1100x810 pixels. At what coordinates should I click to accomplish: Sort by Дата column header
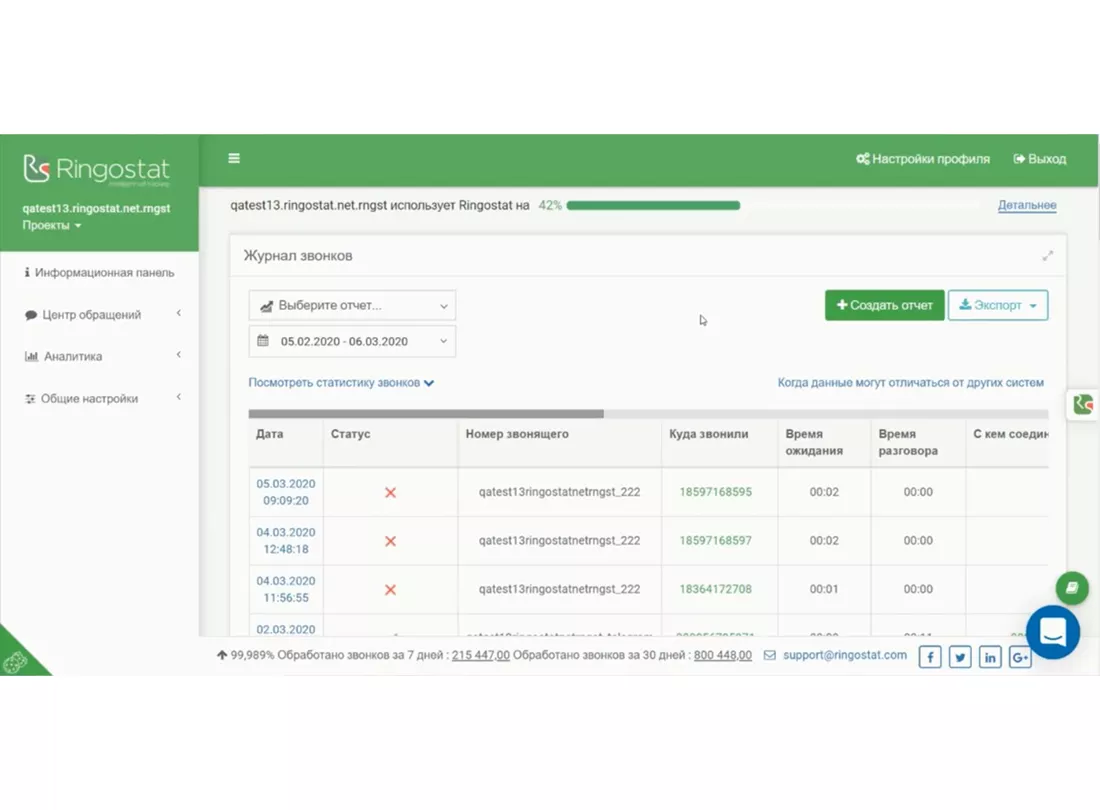pyautogui.click(x=270, y=434)
